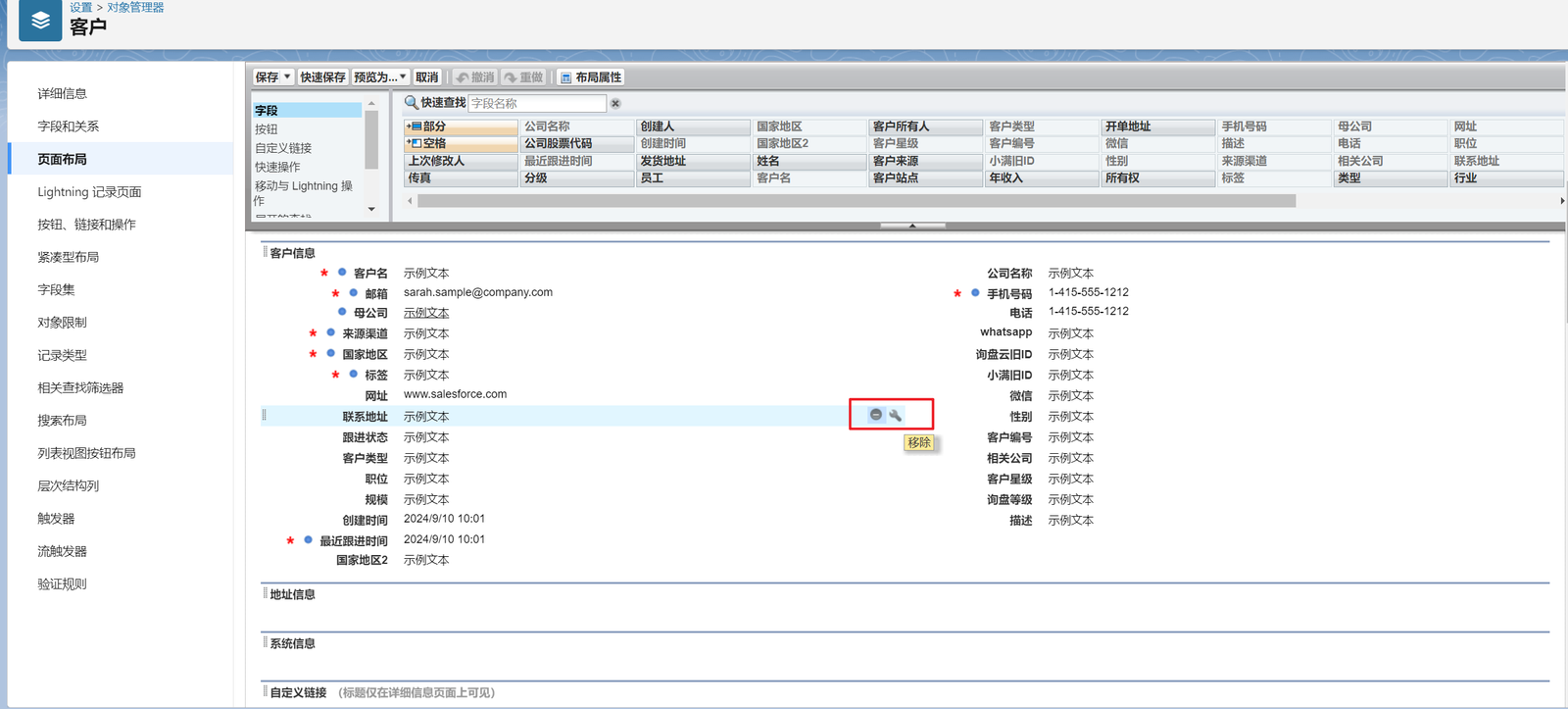Click the 重做 redo button
Image resolution: width=1568 pixels, height=709 pixels.
pyautogui.click(x=523, y=77)
